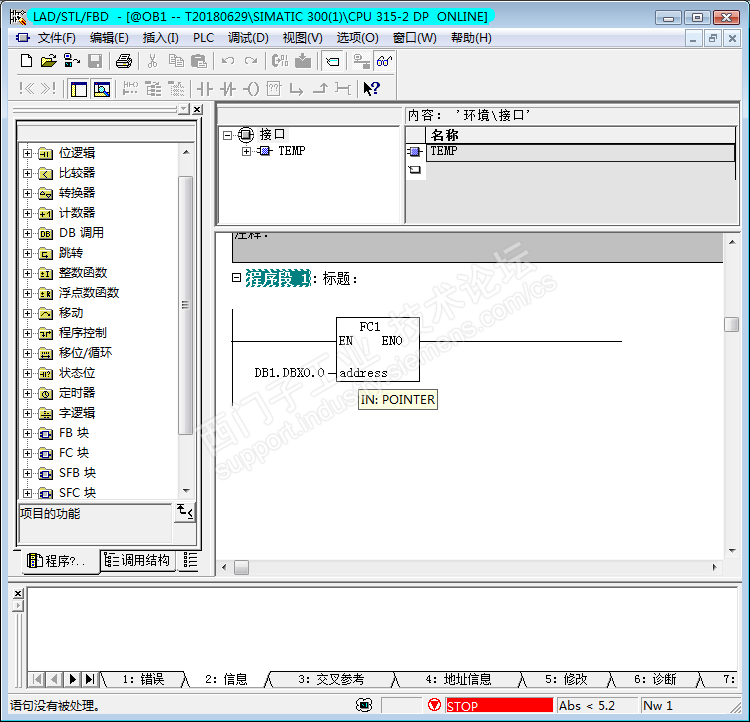Expand the TEMP interface node
The width and height of the screenshot is (750, 722).
[246, 151]
